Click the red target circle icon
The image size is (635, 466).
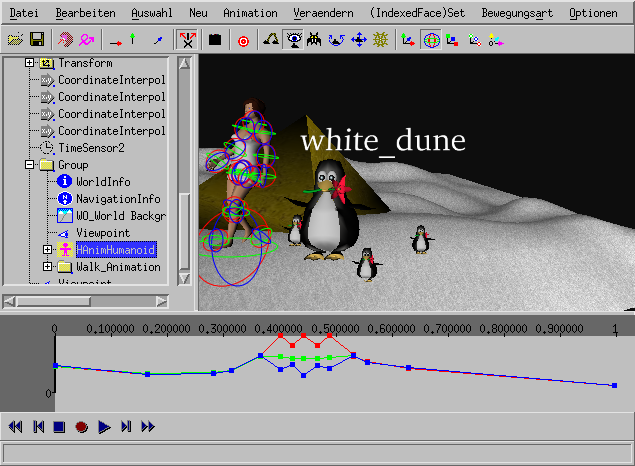click(x=243, y=41)
